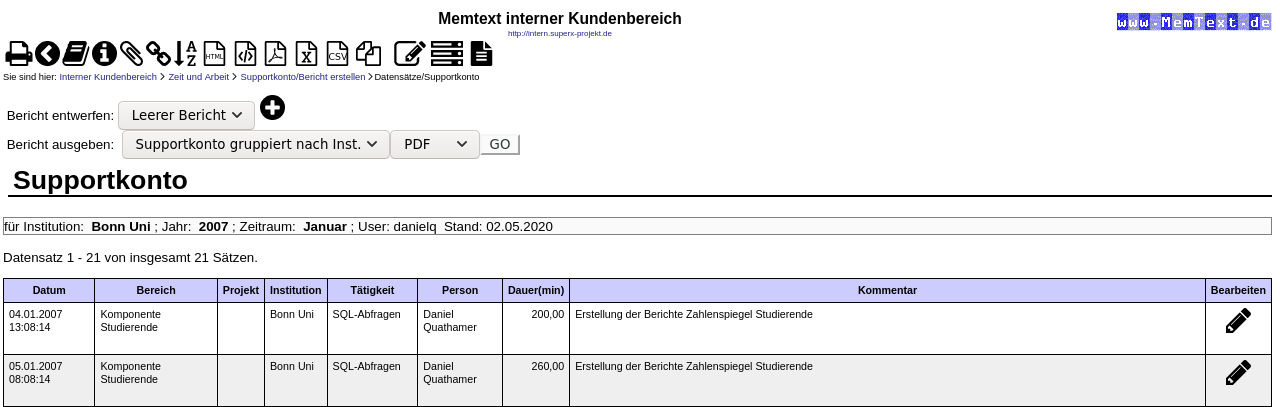
Task: Click the paperclip attachment icon
Action: tap(132, 53)
